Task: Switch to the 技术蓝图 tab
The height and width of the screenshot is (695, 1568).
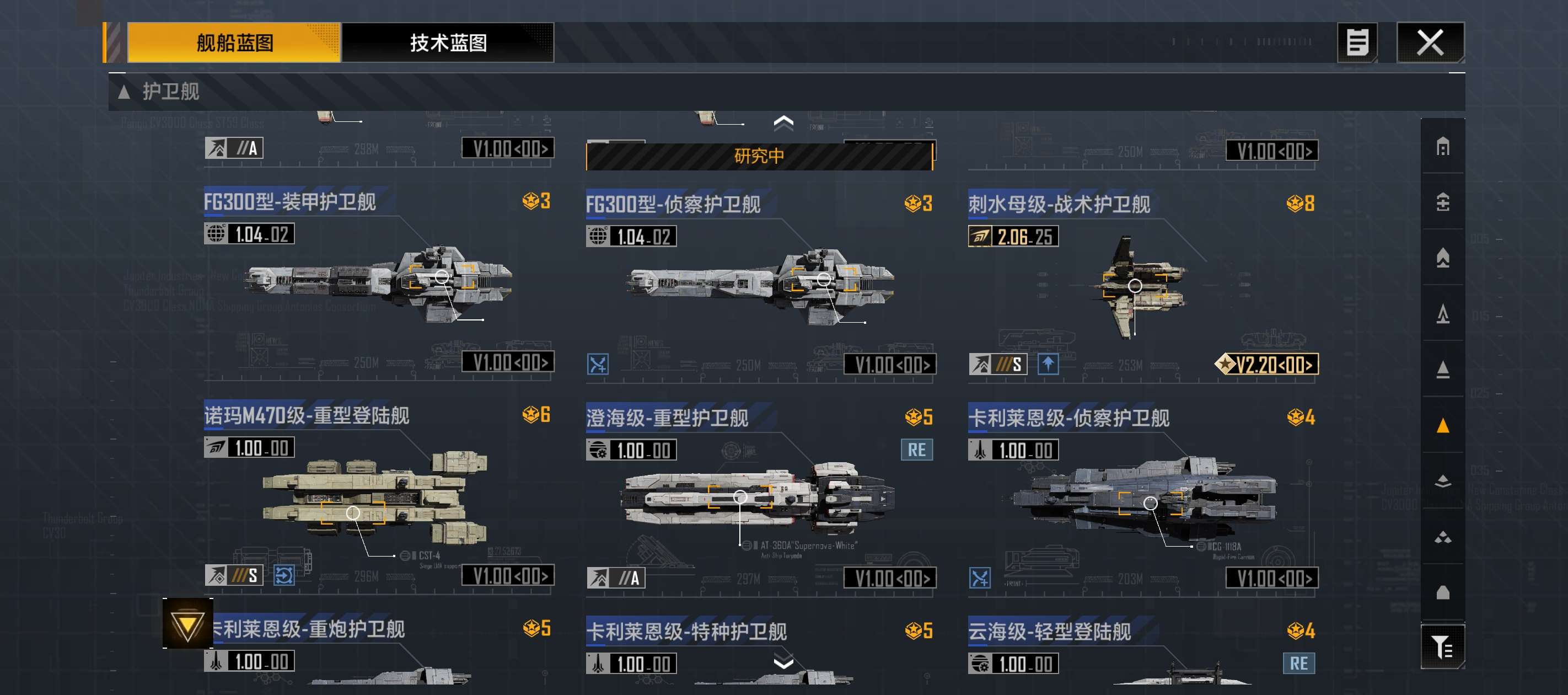Action: pyautogui.click(x=448, y=42)
